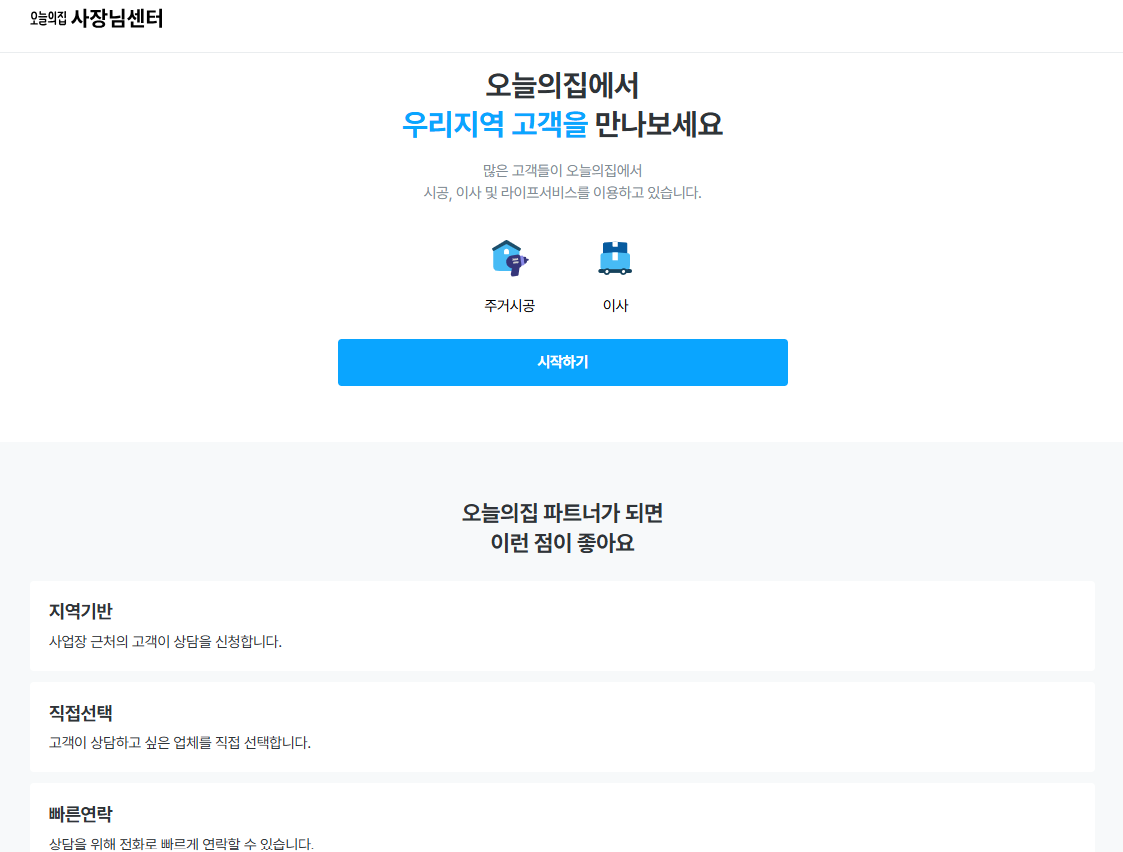Image resolution: width=1123 pixels, height=852 pixels.
Task: Click the 이사 moving truck icon
Action: pyautogui.click(x=614, y=258)
